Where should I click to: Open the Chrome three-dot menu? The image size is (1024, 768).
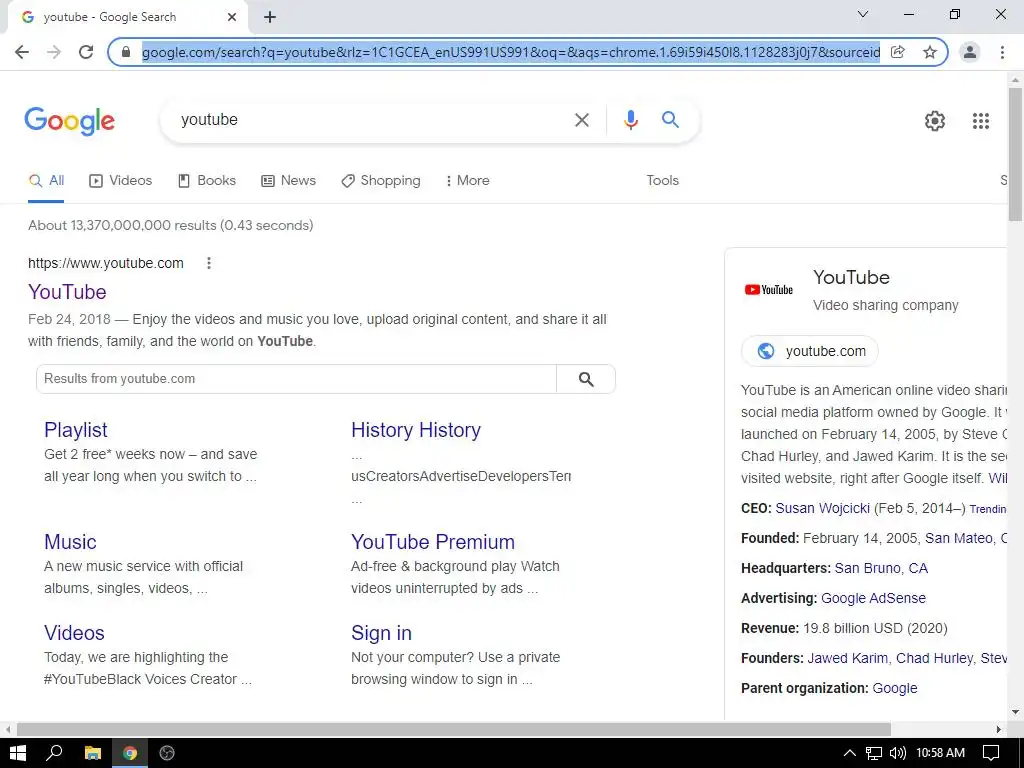[1002, 52]
